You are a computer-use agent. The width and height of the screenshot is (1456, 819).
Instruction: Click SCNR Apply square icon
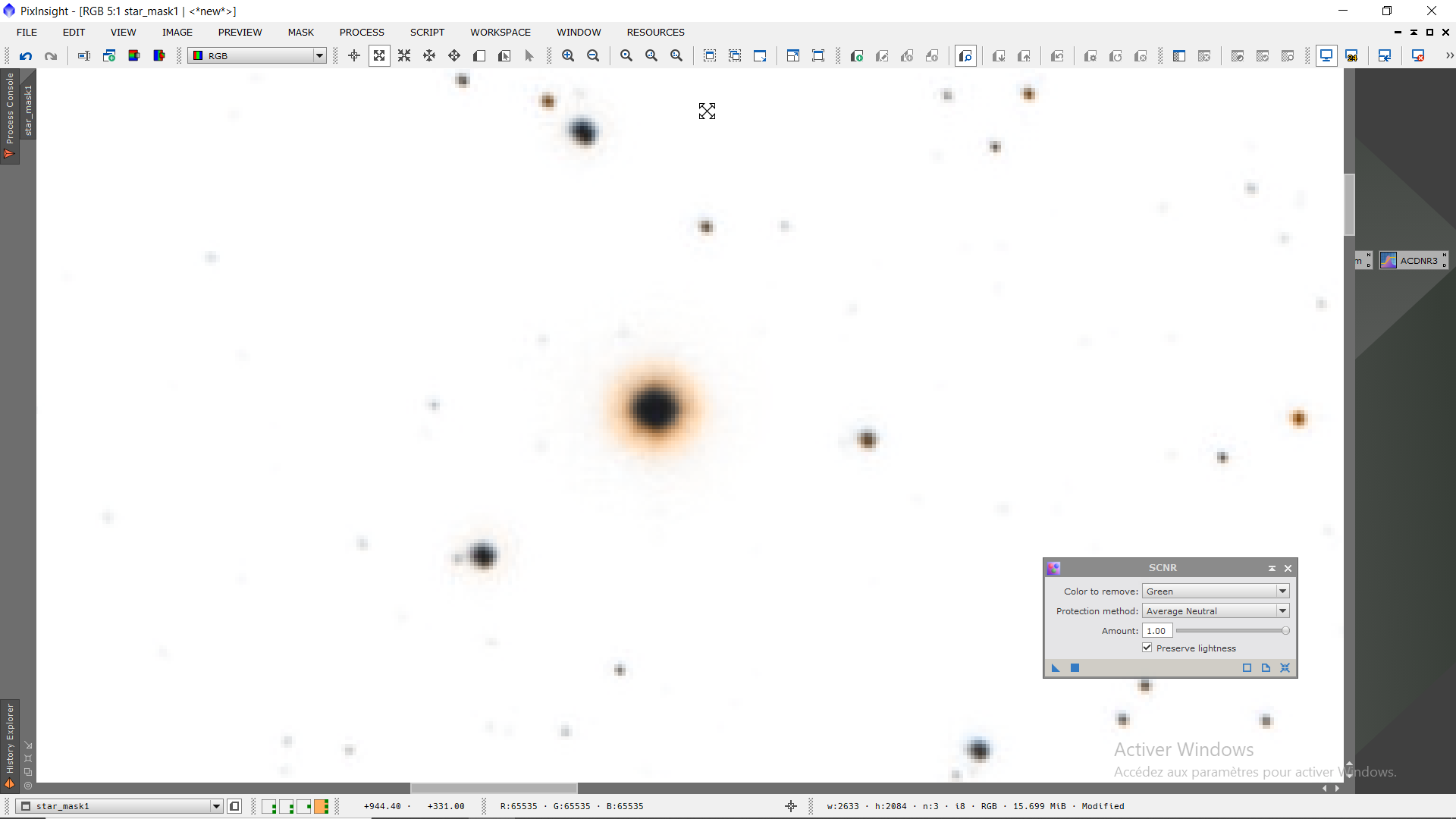pyautogui.click(x=1075, y=667)
